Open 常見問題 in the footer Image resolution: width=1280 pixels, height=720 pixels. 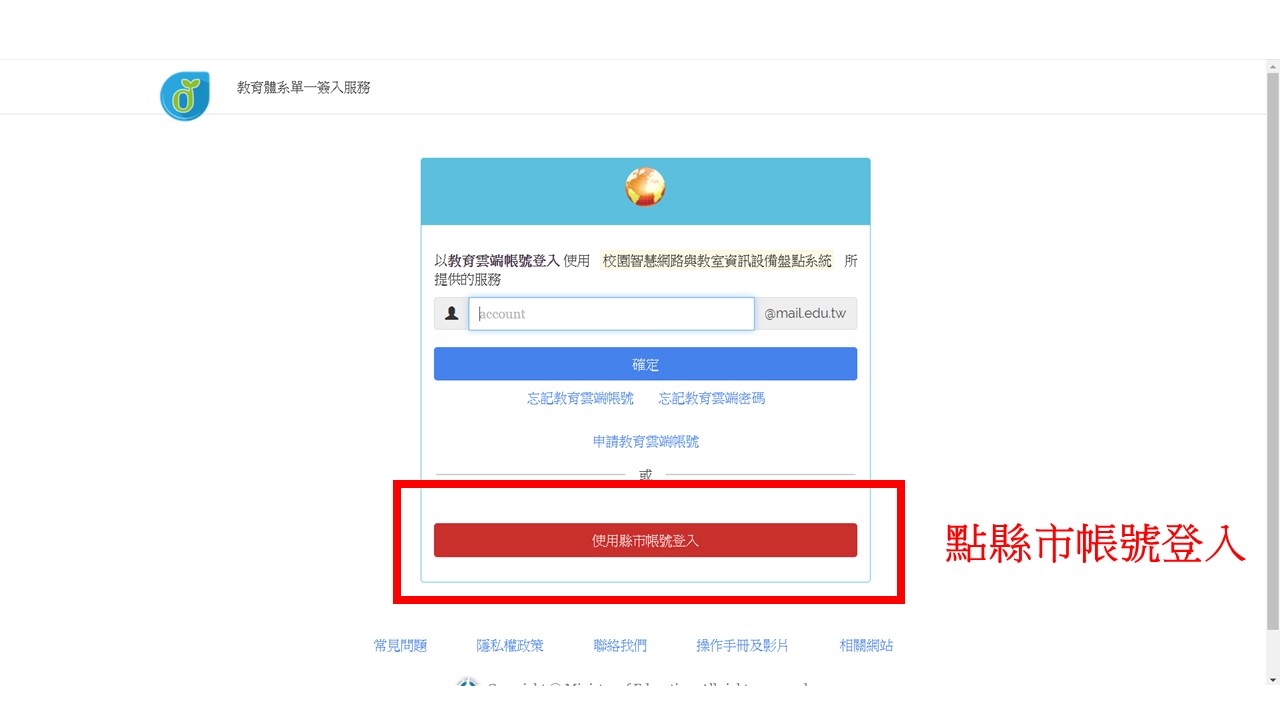(400, 646)
